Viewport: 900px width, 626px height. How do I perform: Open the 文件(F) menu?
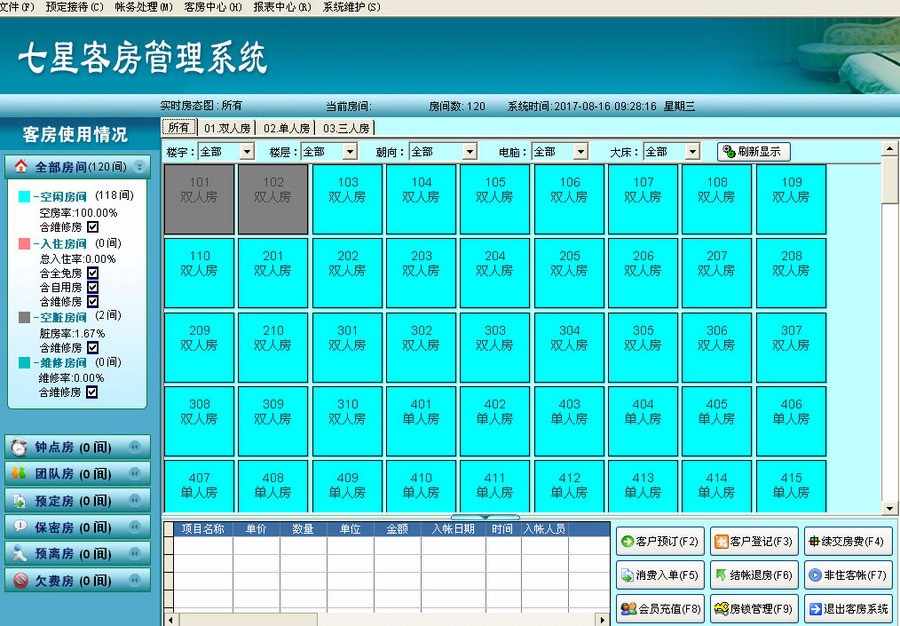point(17,7)
